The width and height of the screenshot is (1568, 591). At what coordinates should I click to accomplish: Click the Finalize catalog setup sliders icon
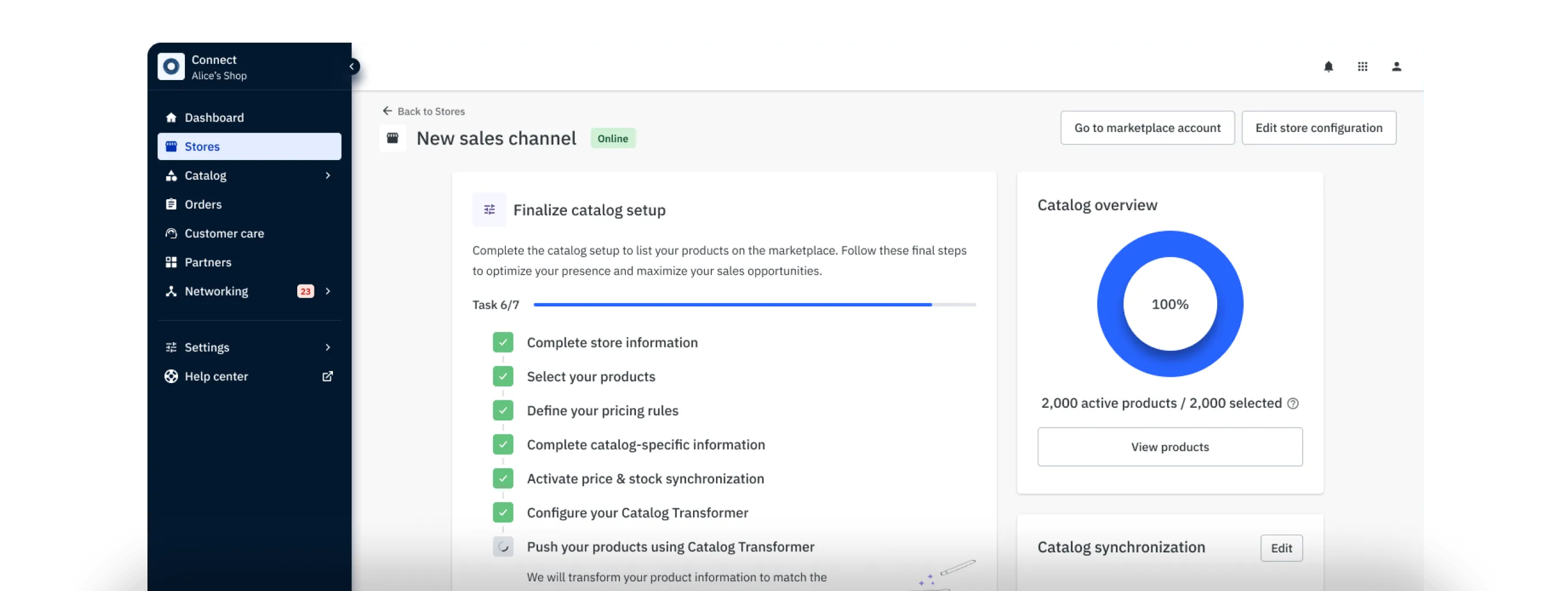490,210
